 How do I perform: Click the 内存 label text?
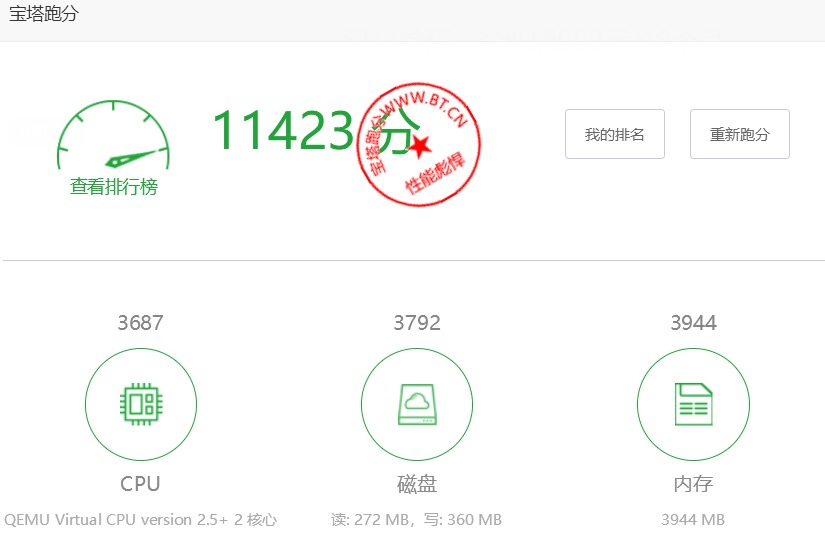point(693,484)
